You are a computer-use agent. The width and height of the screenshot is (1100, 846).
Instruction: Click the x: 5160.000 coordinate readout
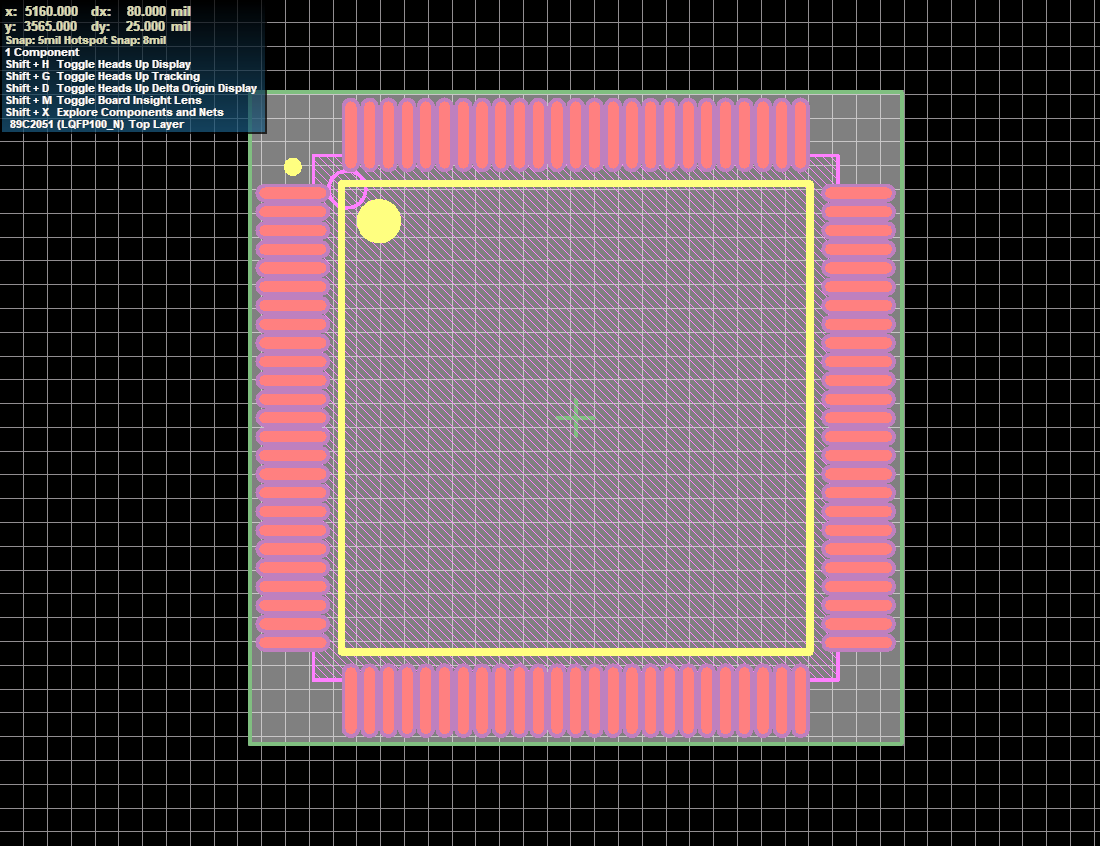coord(42,11)
